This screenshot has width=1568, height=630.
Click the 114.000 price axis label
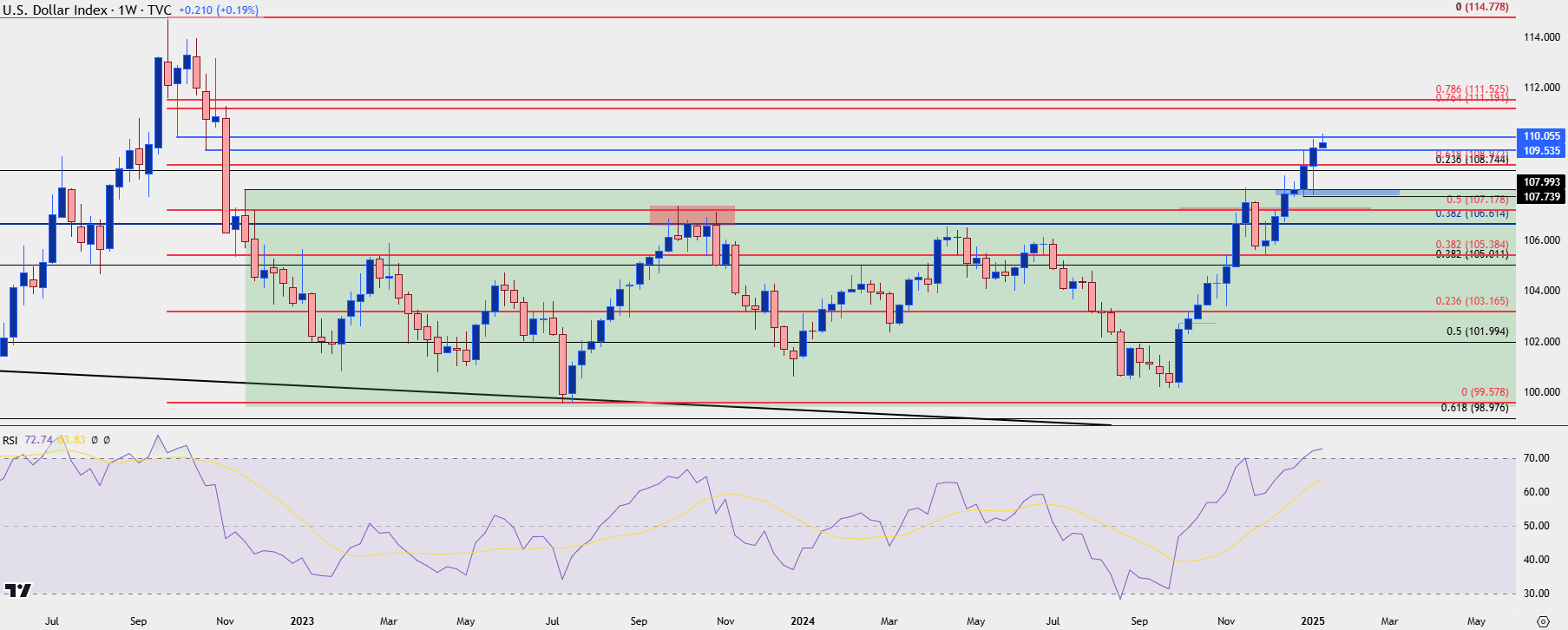[1542, 37]
